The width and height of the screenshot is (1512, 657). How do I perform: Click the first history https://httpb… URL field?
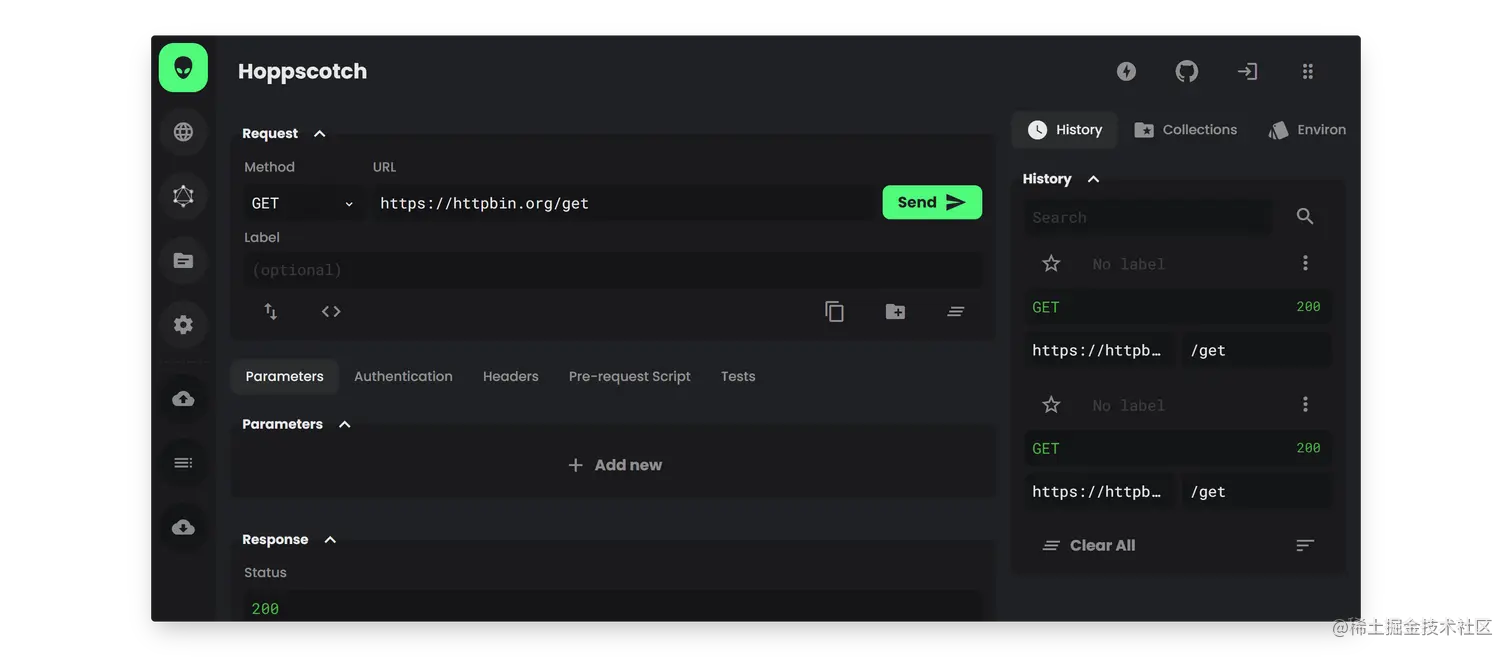pos(1100,350)
